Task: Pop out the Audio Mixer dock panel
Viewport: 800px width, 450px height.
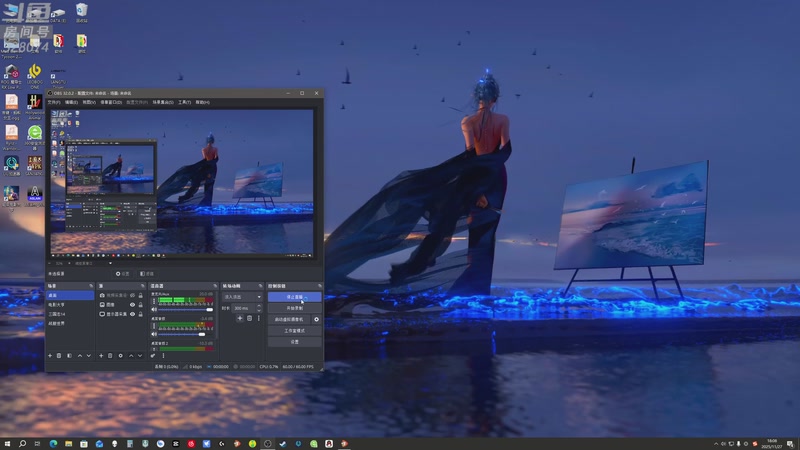Action: pos(215,286)
